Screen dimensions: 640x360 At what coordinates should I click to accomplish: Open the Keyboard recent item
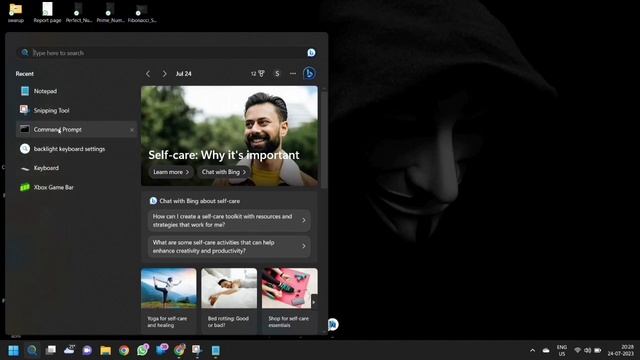tap(76, 168)
